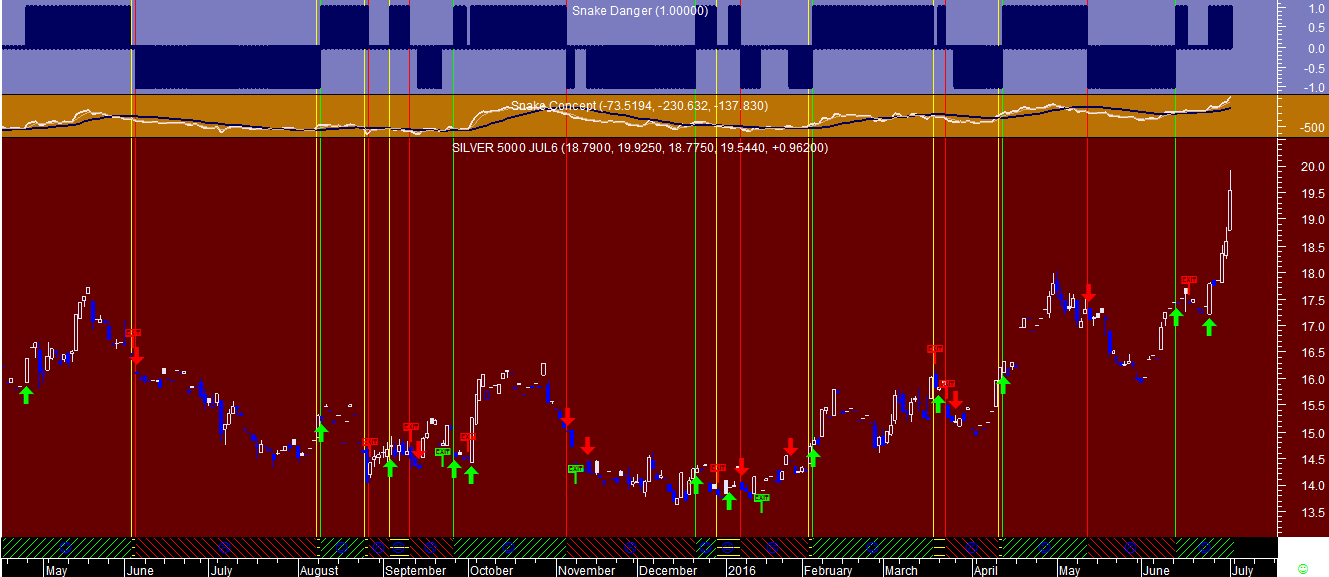Click red EXIT flag above June 2015 sell arrow
1329x577 pixels.
pyautogui.click(x=133, y=333)
